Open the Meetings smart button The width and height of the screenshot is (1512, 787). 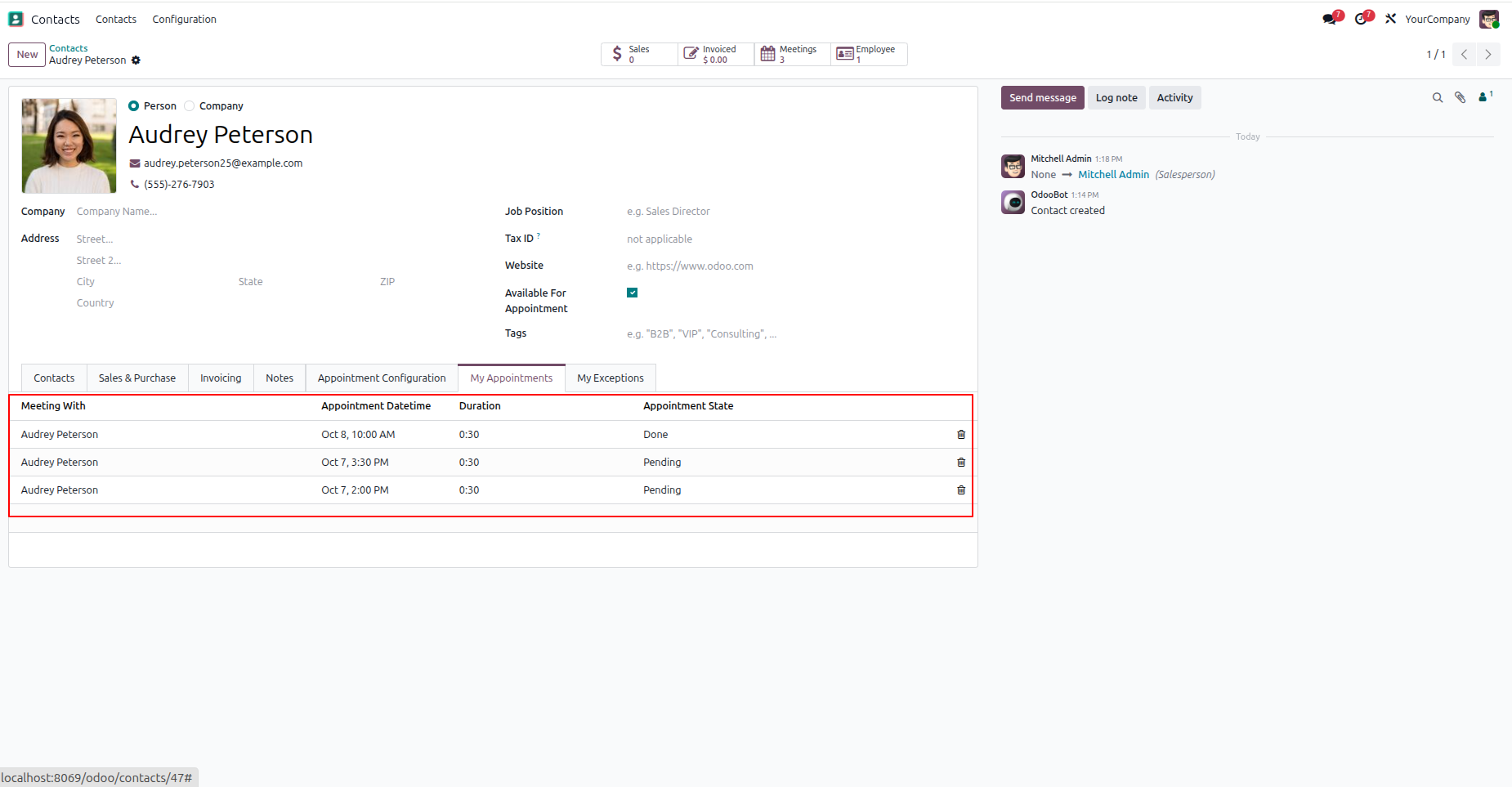793,54
